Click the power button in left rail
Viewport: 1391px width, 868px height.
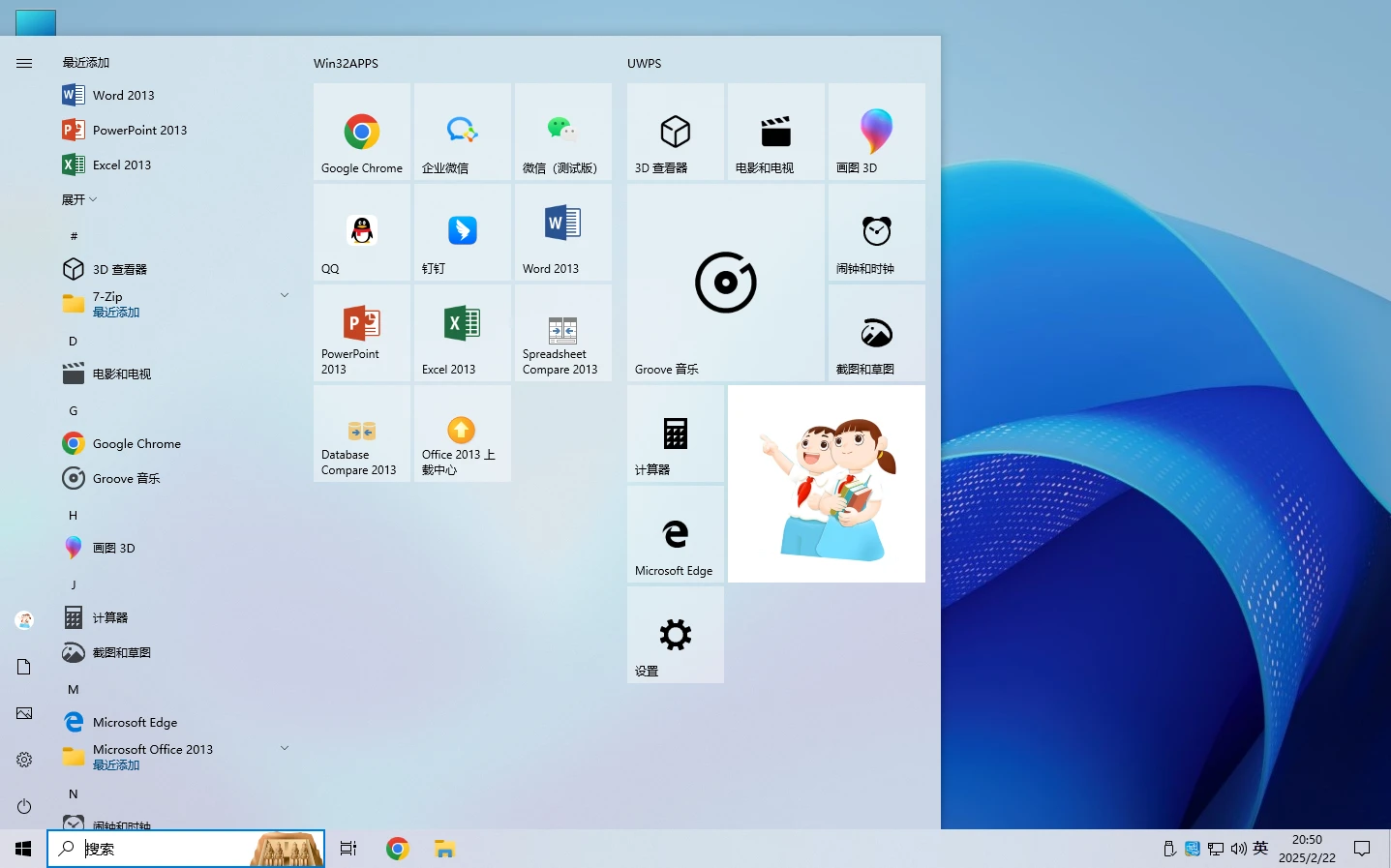click(24, 806)
